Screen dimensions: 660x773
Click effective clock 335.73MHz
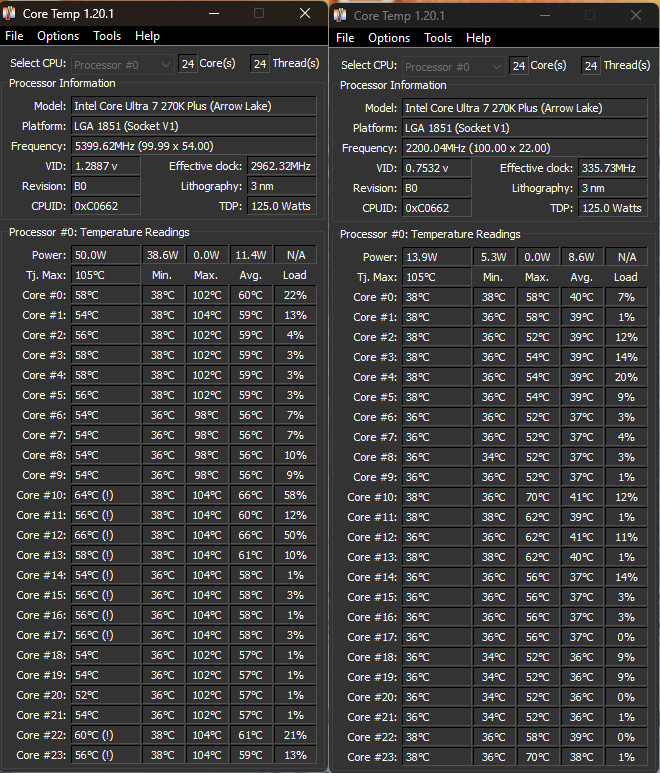pos(613,168)
